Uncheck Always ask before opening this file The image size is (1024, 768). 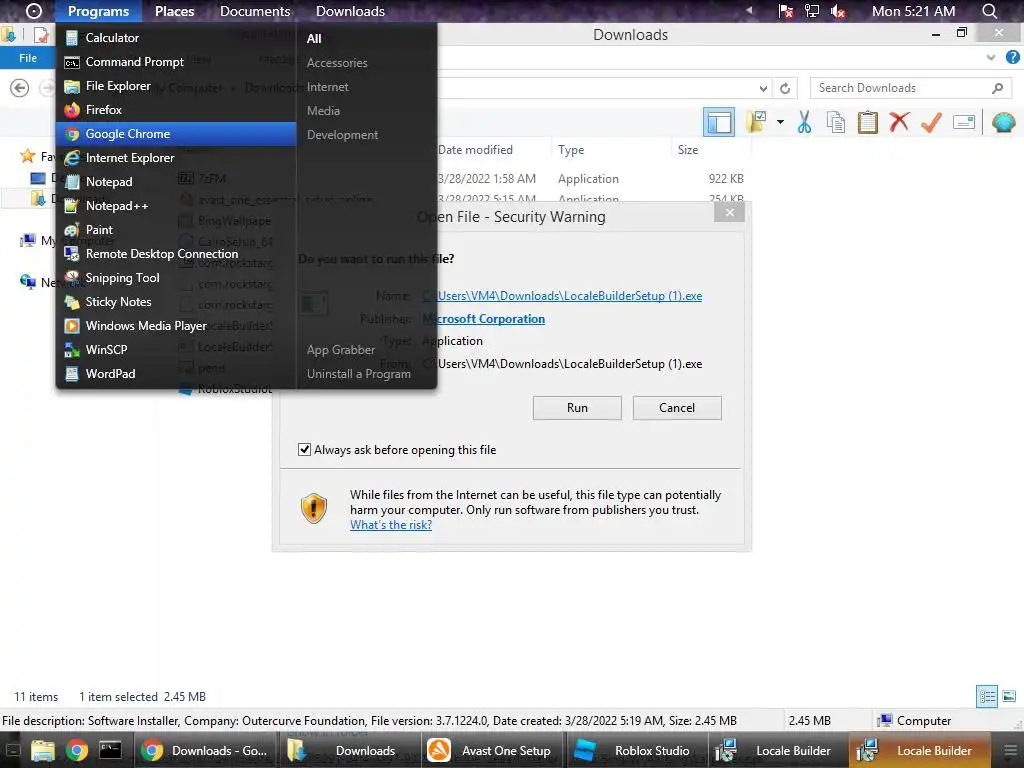coord(304,449)
